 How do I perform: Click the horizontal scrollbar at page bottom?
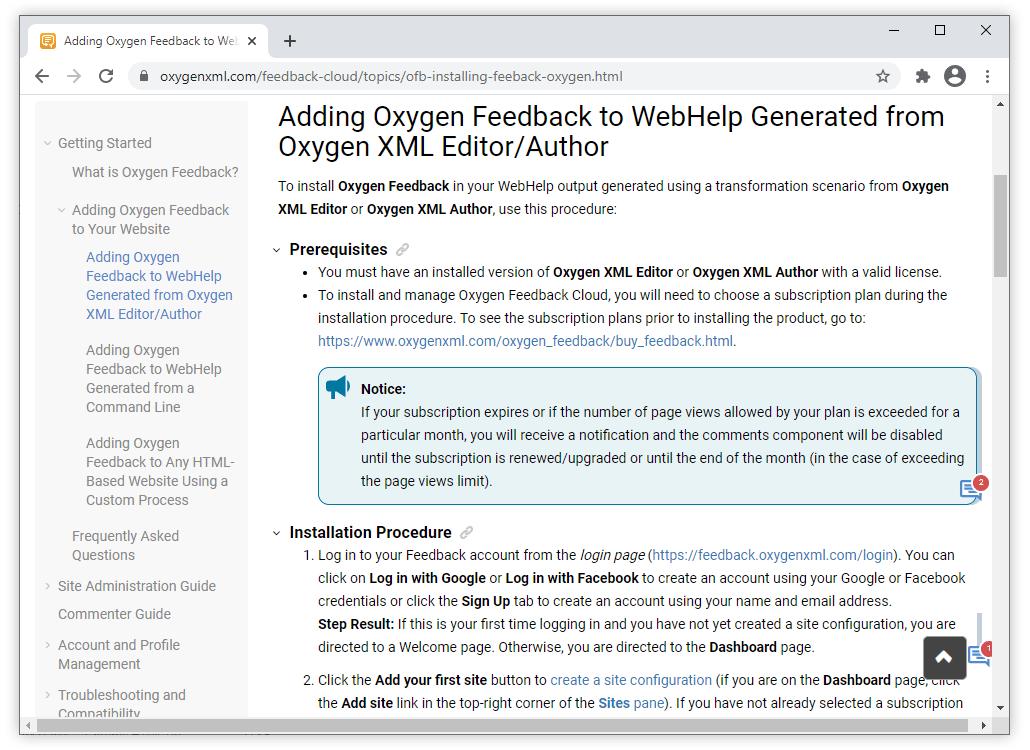[x=503, y=725]
